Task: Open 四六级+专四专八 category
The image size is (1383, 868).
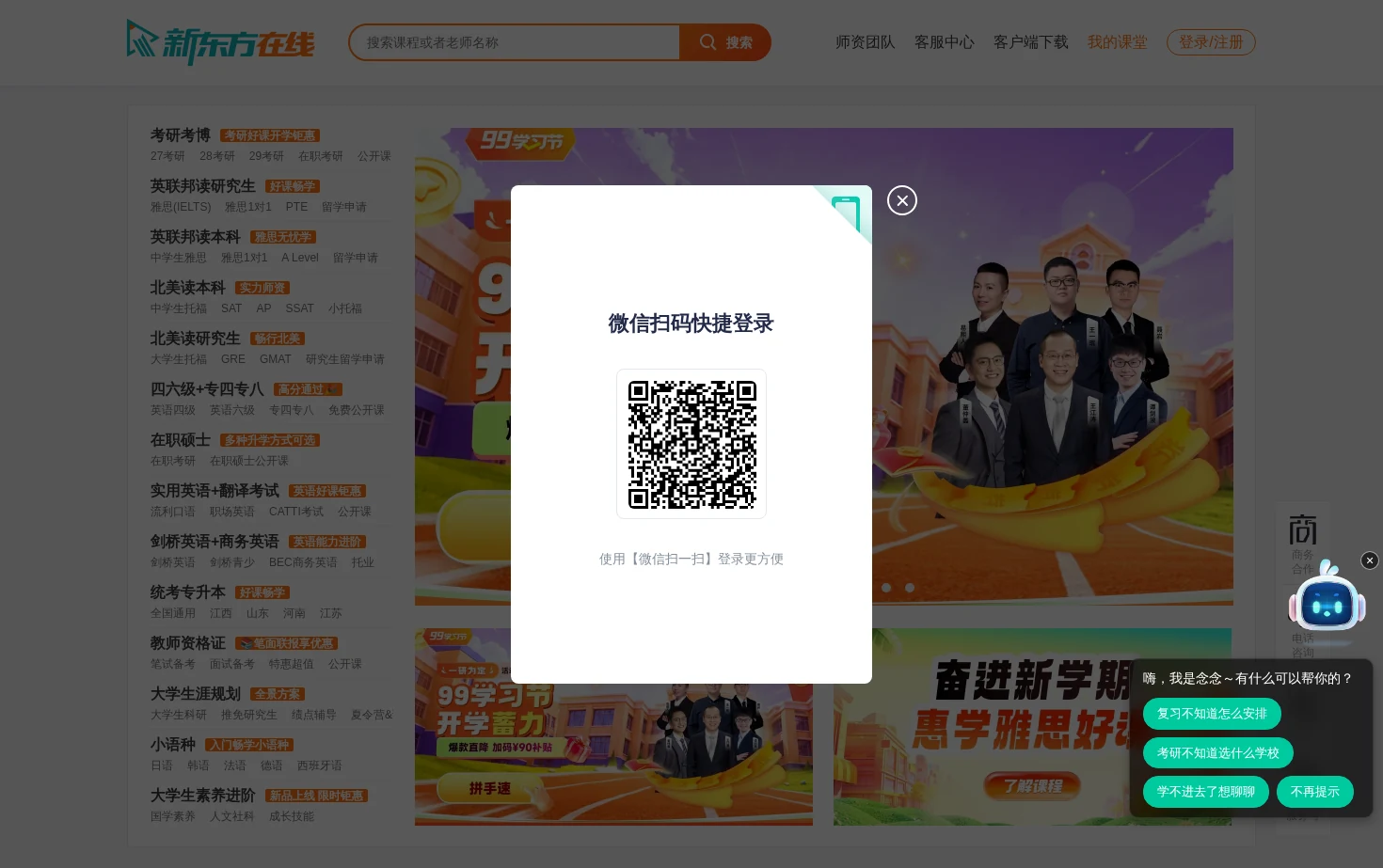Action: 207,389
